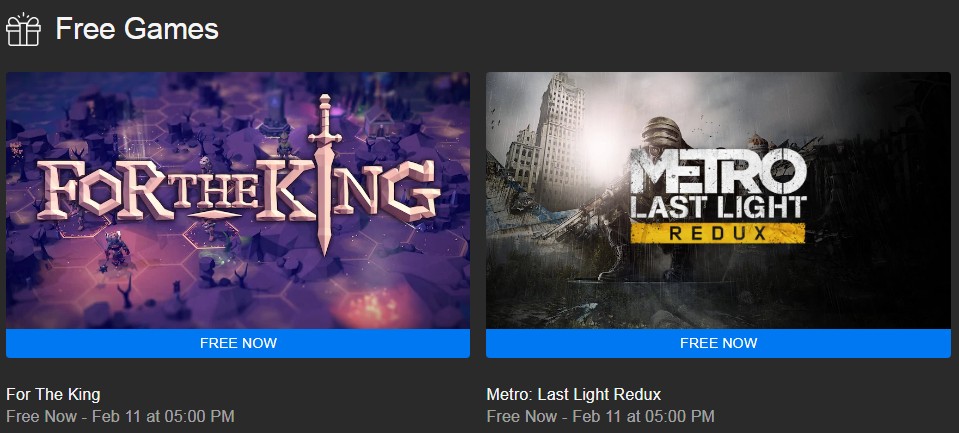Screen dimensions: 959x433
Task: Click Metro's Free Now - Feb 11 date text
Action: (601, 416)
